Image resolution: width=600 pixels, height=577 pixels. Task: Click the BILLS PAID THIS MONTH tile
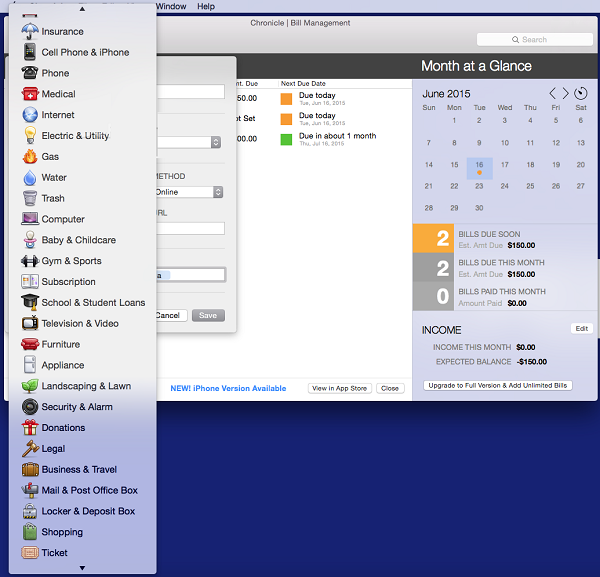(434, 296)
